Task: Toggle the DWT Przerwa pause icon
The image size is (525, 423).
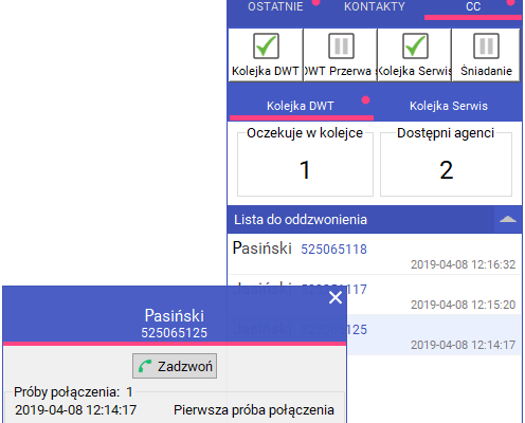Action: pyautogui.click(x=341, y=46)
